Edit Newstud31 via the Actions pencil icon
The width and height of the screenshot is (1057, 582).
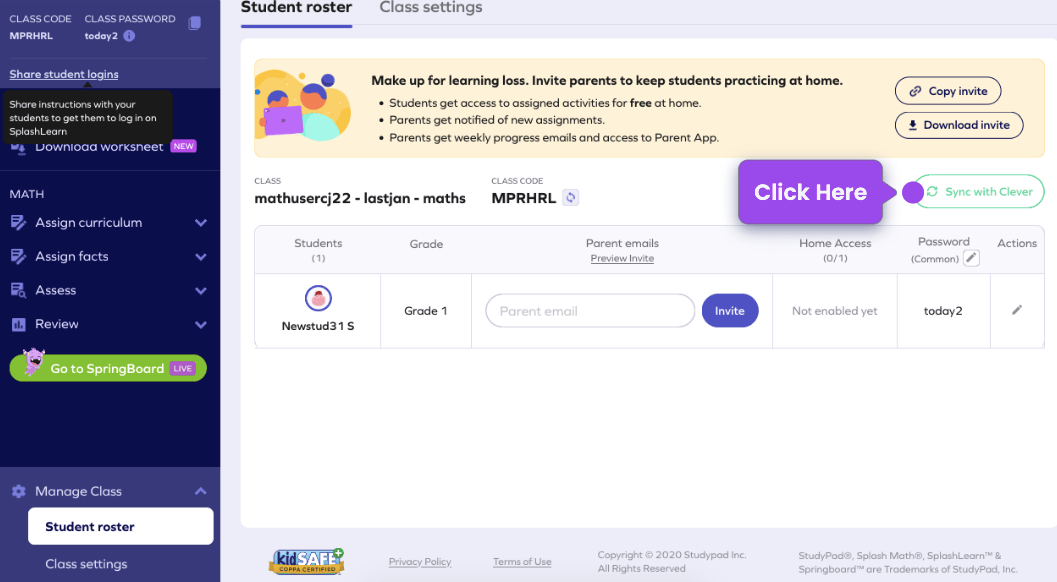[1017, 310]
